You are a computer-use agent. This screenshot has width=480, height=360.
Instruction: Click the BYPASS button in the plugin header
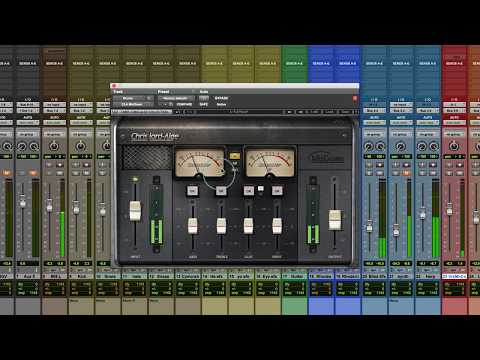(x=221, y=98)
